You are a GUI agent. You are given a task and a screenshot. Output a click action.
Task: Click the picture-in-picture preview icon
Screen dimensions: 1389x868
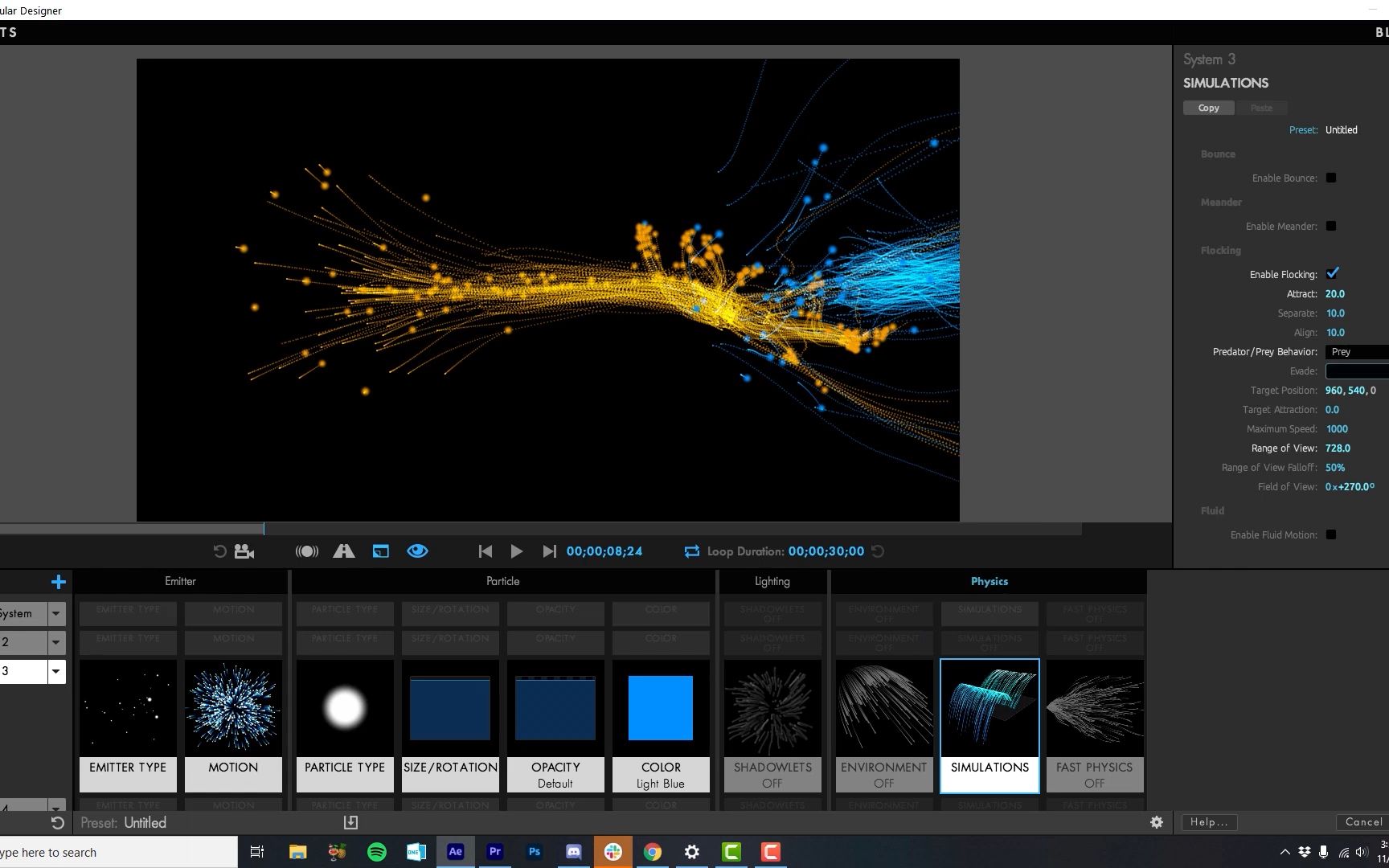[380, 551]
